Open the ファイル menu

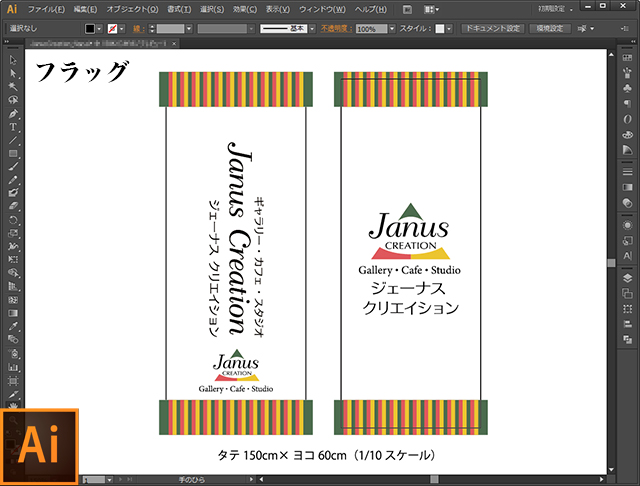(x=46, y=9)
